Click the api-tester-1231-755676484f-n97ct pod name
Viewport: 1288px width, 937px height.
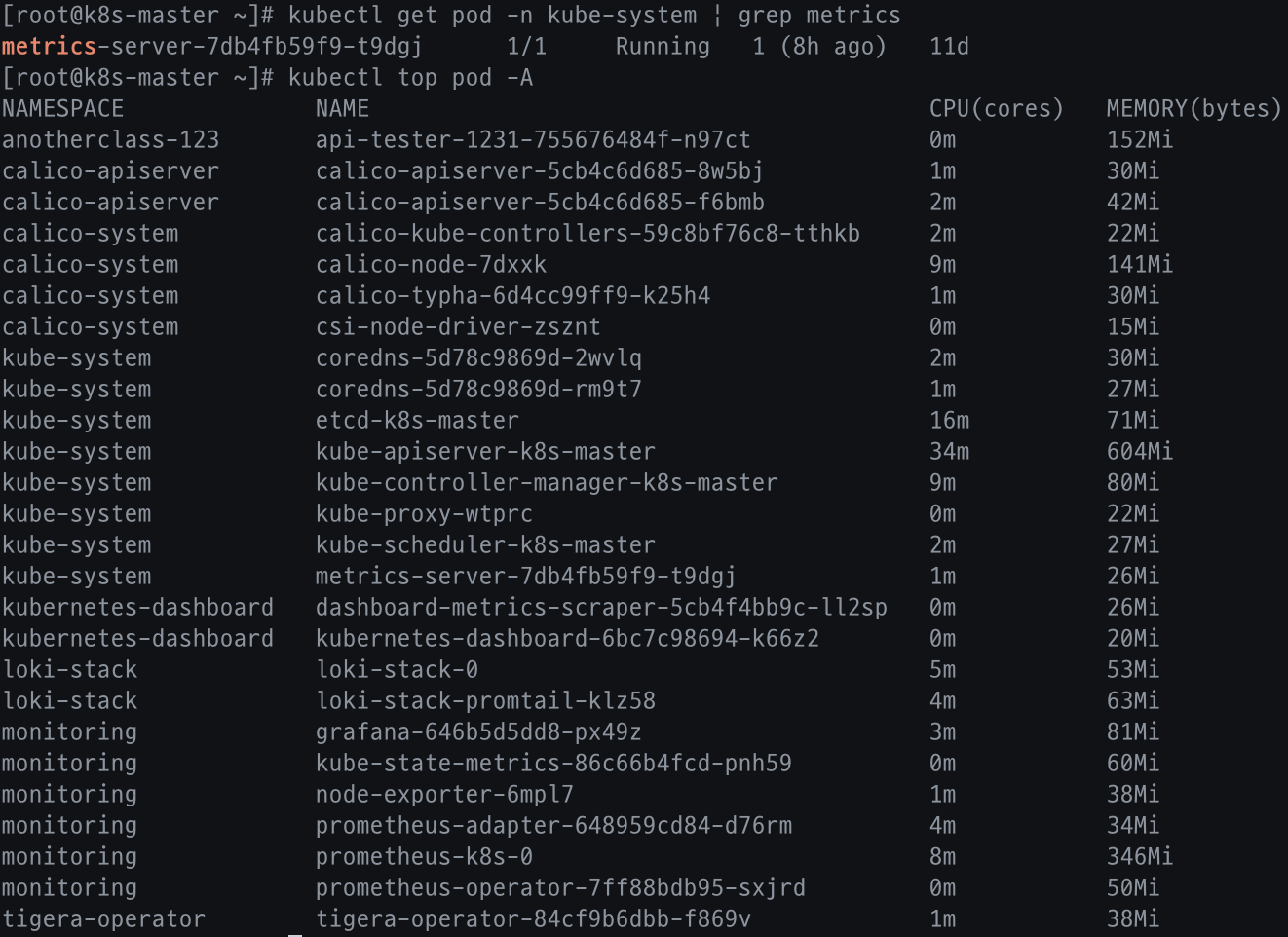532,139
